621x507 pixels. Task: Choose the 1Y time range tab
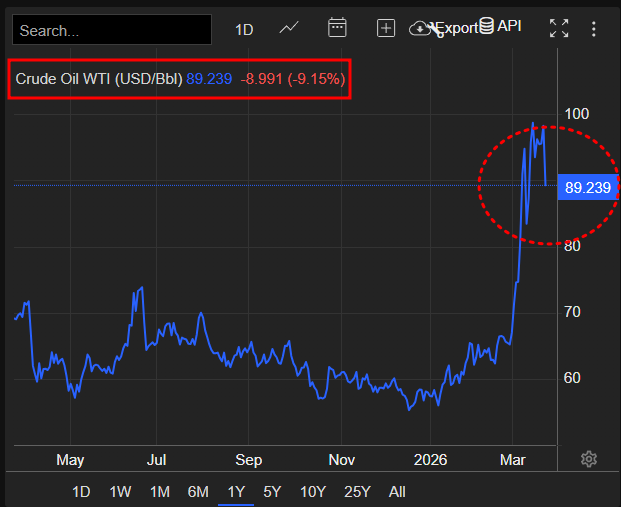[236, 492]
